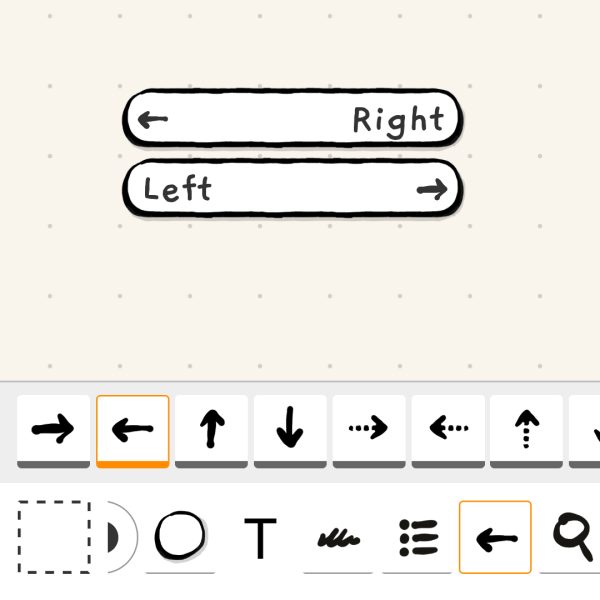Select the solid right arrow stencil
The image size is (600, 600).
click(x=54, y=431)
